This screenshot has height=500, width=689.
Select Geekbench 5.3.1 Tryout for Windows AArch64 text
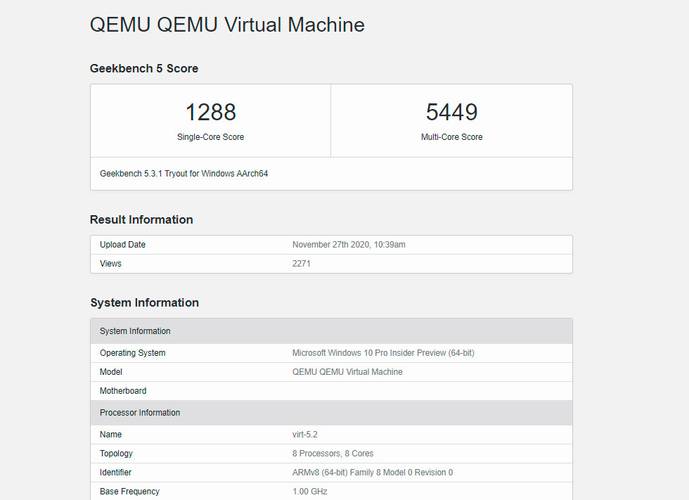click(x=184, y=174)
